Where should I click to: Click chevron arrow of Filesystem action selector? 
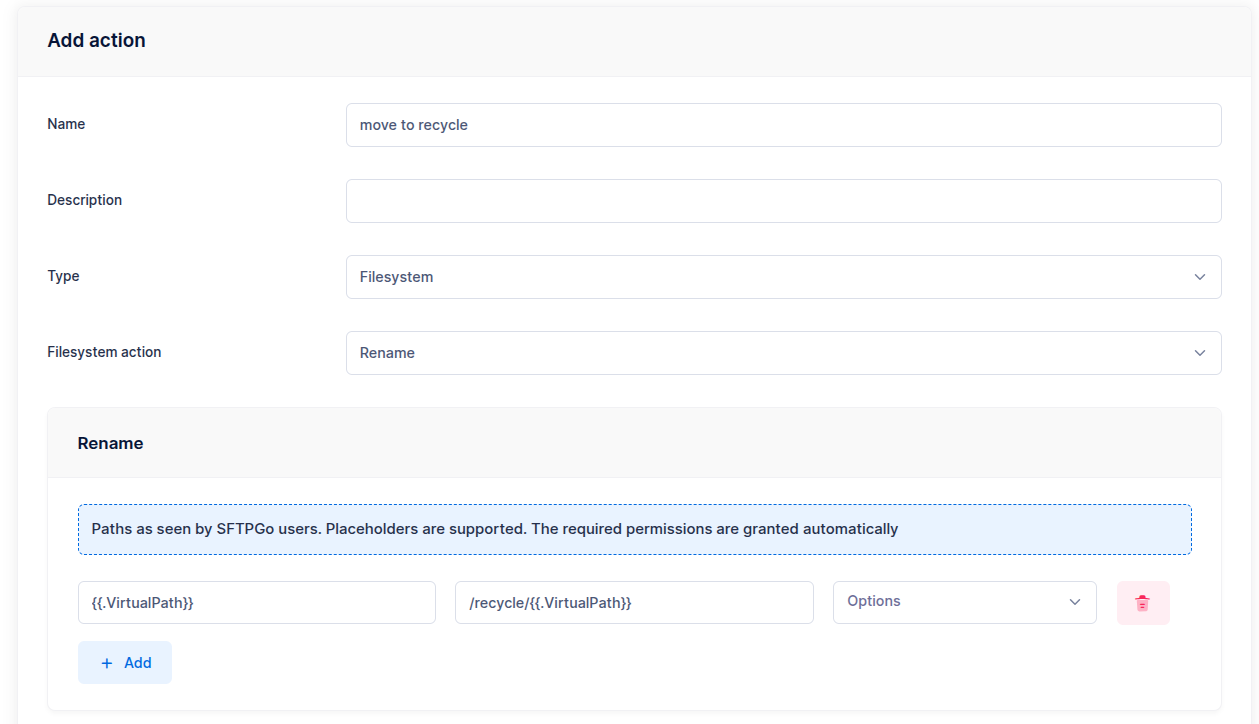tap(1200, 353)
